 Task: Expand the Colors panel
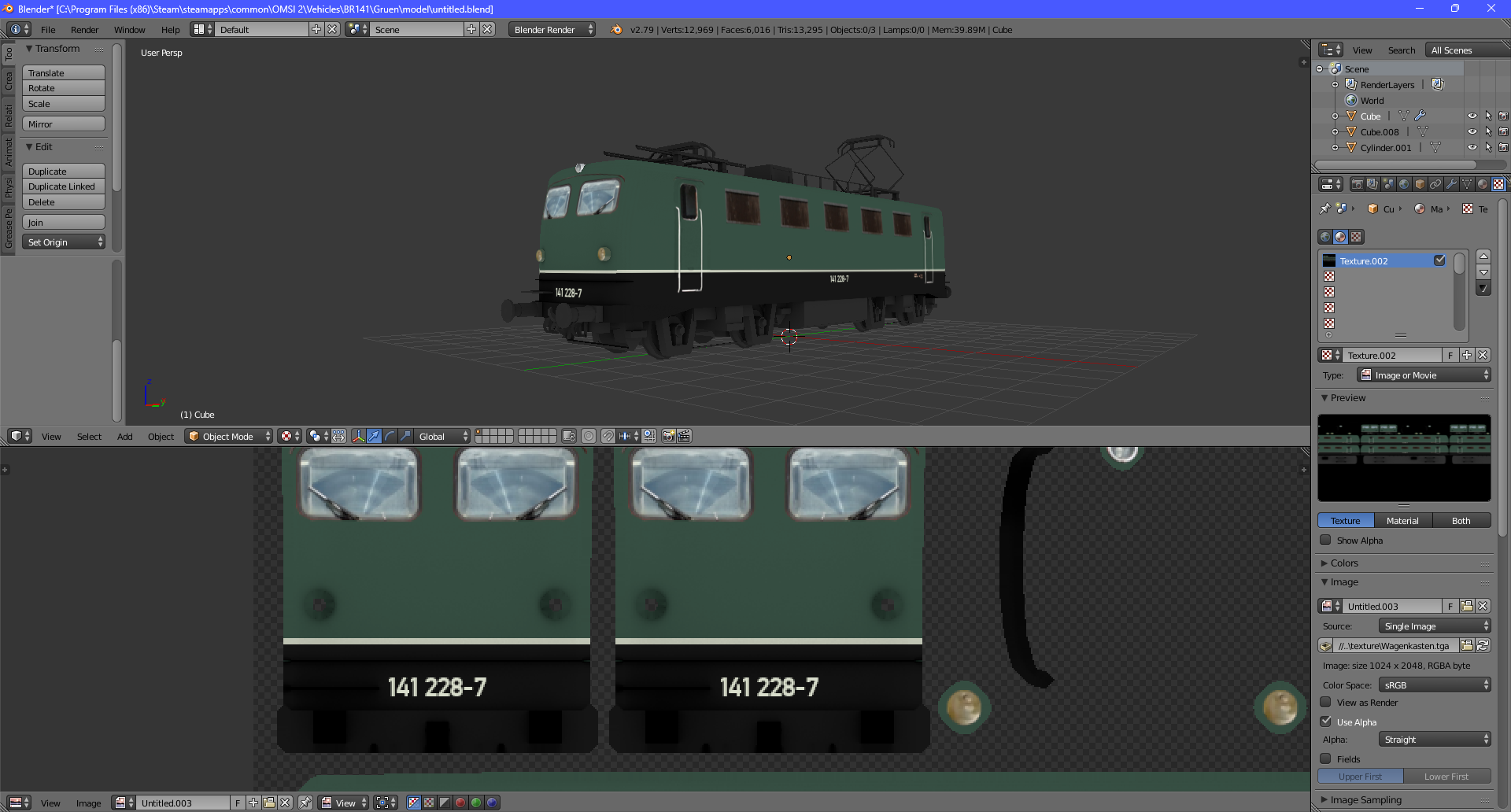pos(1344,563)
